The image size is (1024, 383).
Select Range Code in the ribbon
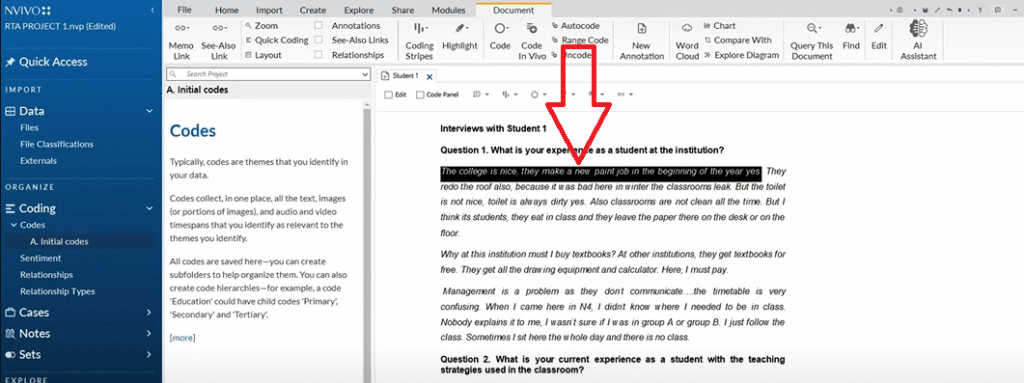(x=580, y=41)
